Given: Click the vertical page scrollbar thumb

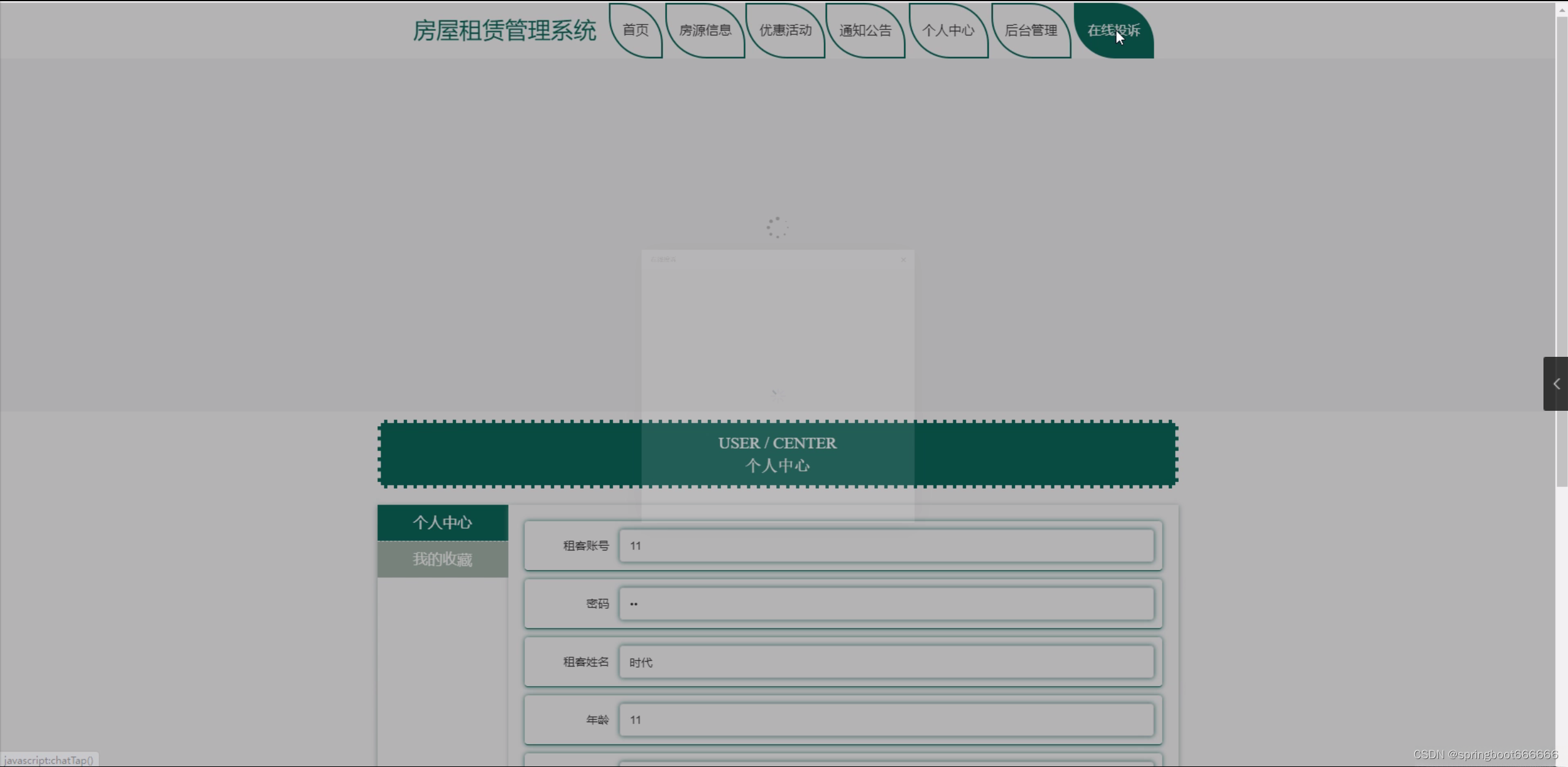Looking at the screenshot, I should (x=1562, y=245).
